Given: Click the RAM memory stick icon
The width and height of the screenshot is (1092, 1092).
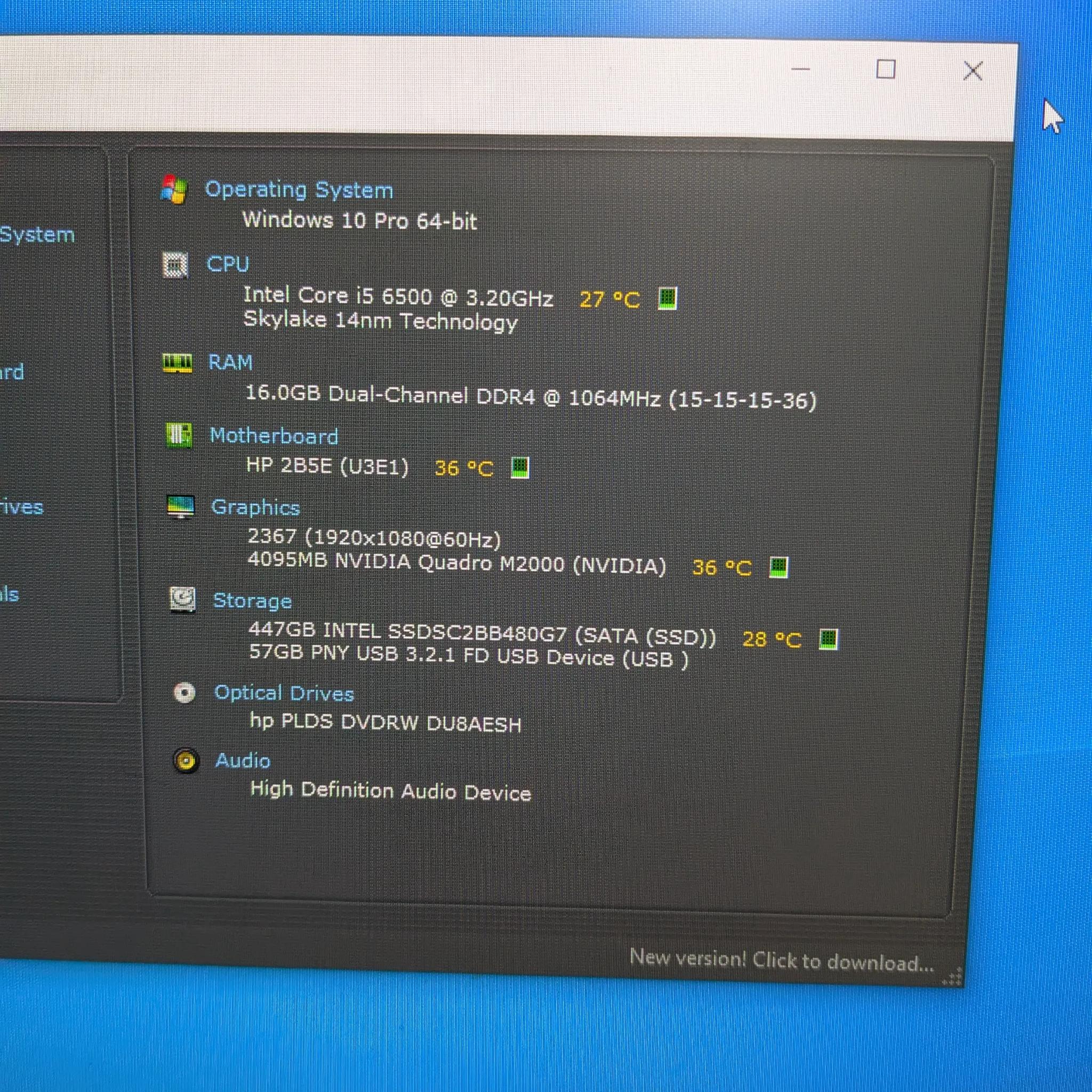Looking at the screenshot, I should coord(177,363).
